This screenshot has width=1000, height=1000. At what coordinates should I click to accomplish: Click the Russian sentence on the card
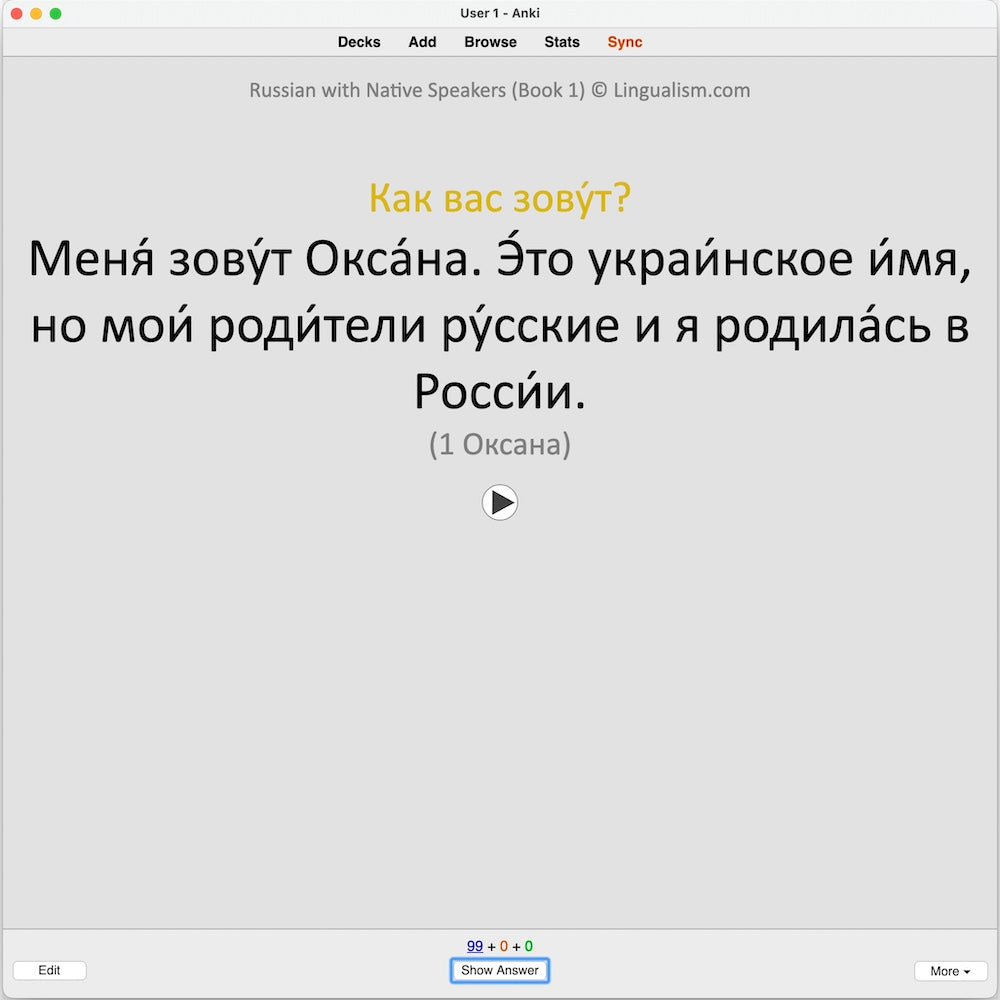click(x=500, y=323)
